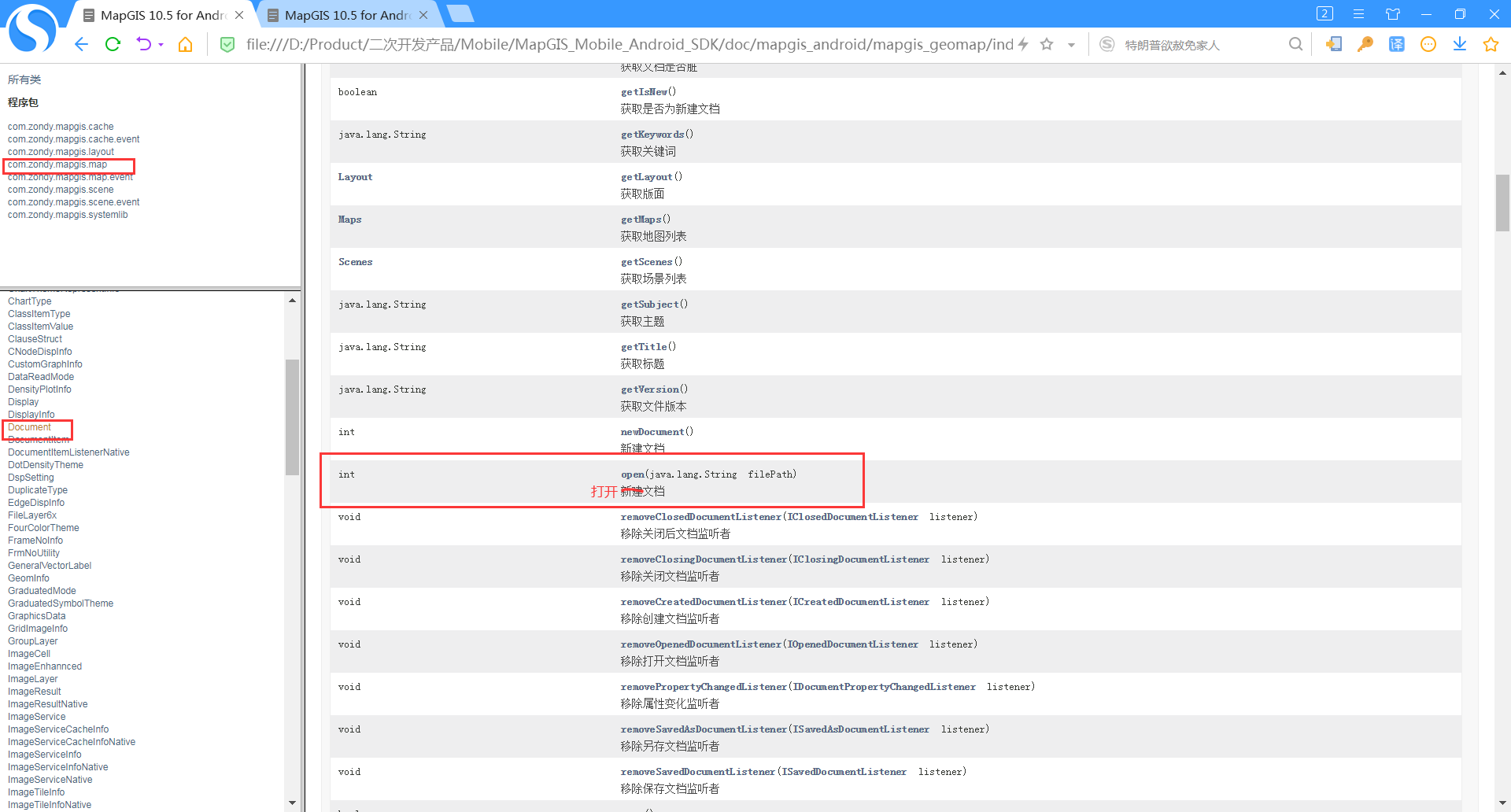Open package com.zondy.mapgis.scene
This screenshot has height=812, width=1511.
[x=61, y=190]
